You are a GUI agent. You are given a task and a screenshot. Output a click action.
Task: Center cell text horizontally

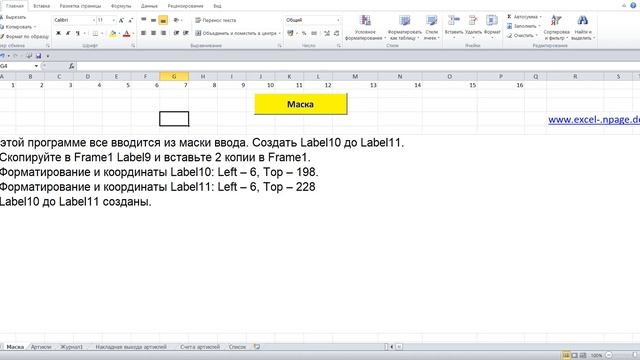[153, 33]
